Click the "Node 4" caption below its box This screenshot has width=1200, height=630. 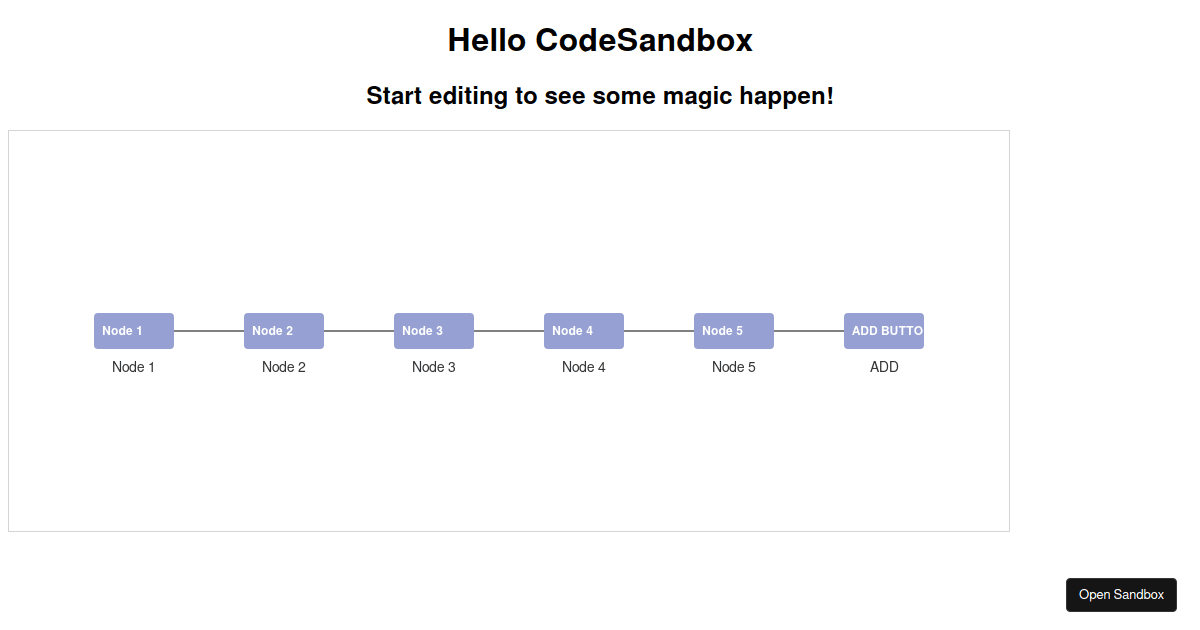coord(584,367)
